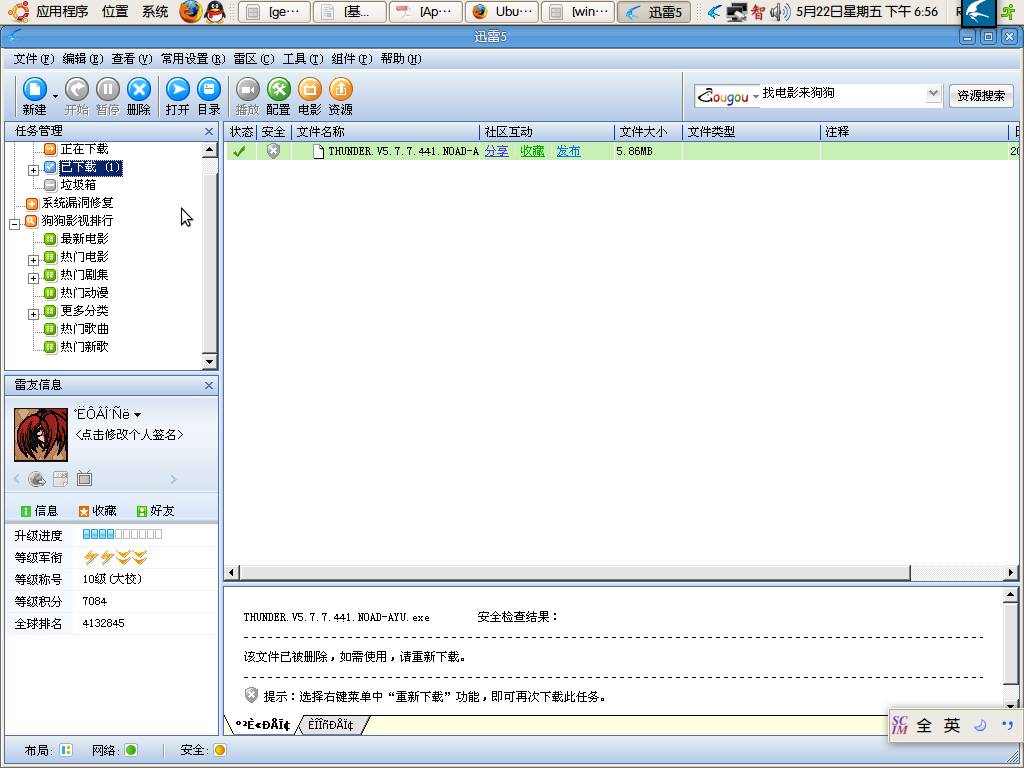Viewport: 1024px width, 768px height.
Task: Close the 任务管理 panel
Action: pyautogui.click(x=209, y=131)
